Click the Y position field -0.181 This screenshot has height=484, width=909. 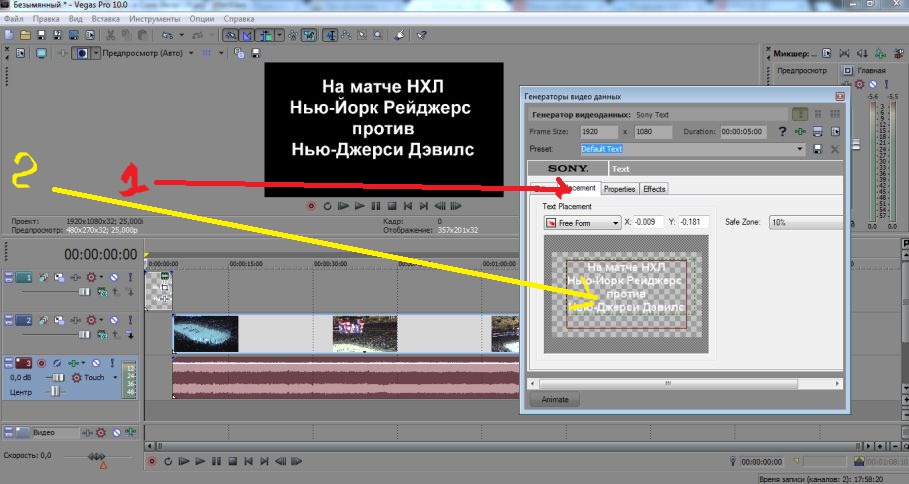pyautogui.click(x=693, y=222)
